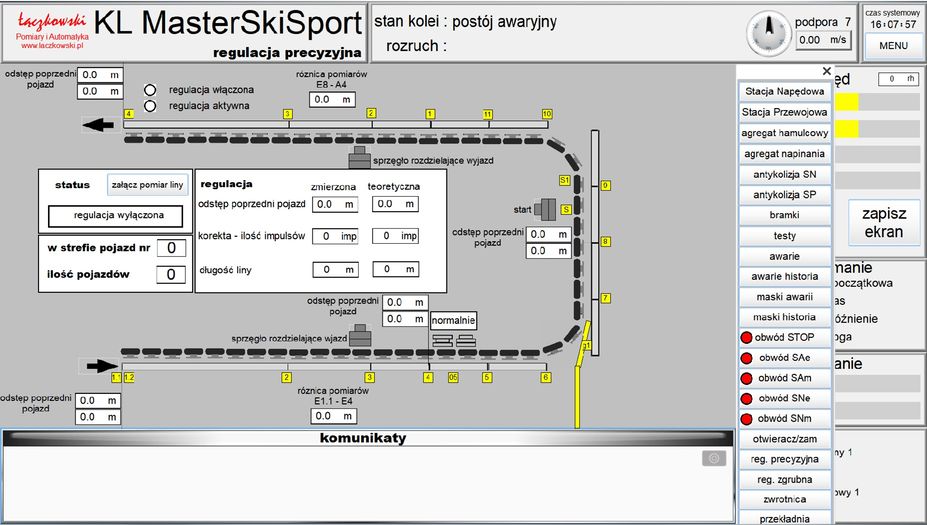The height and width of the screenshot is (525, 927).
Task: Open the awarie menu entry
Action: [x=785, y=257]
